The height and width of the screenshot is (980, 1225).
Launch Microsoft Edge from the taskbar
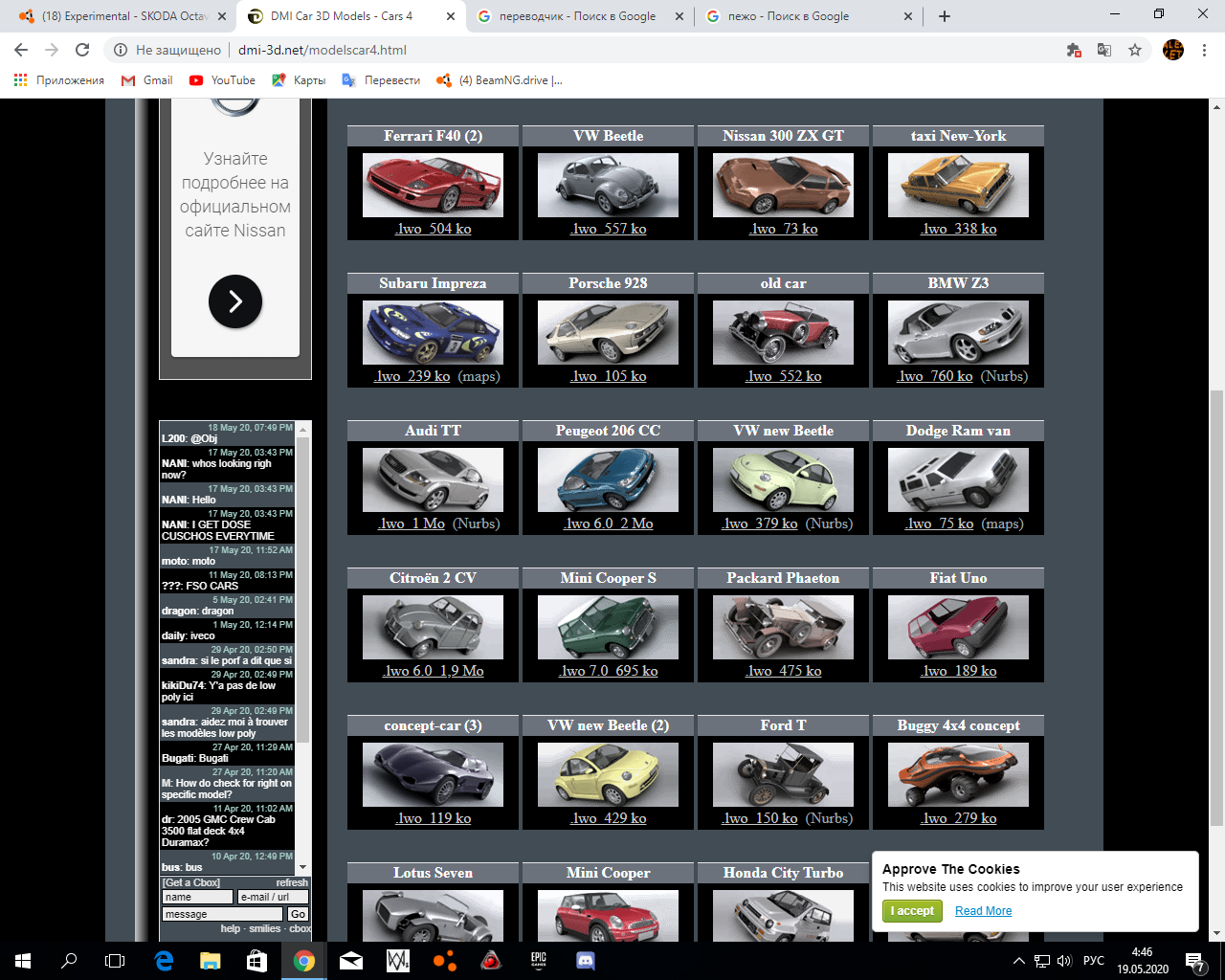pos(164,961)
